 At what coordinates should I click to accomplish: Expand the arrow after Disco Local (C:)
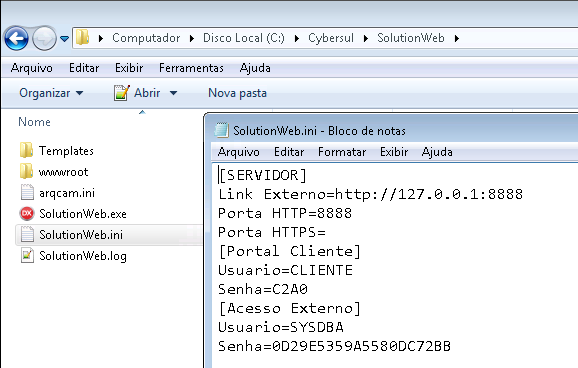coord(297,38)
